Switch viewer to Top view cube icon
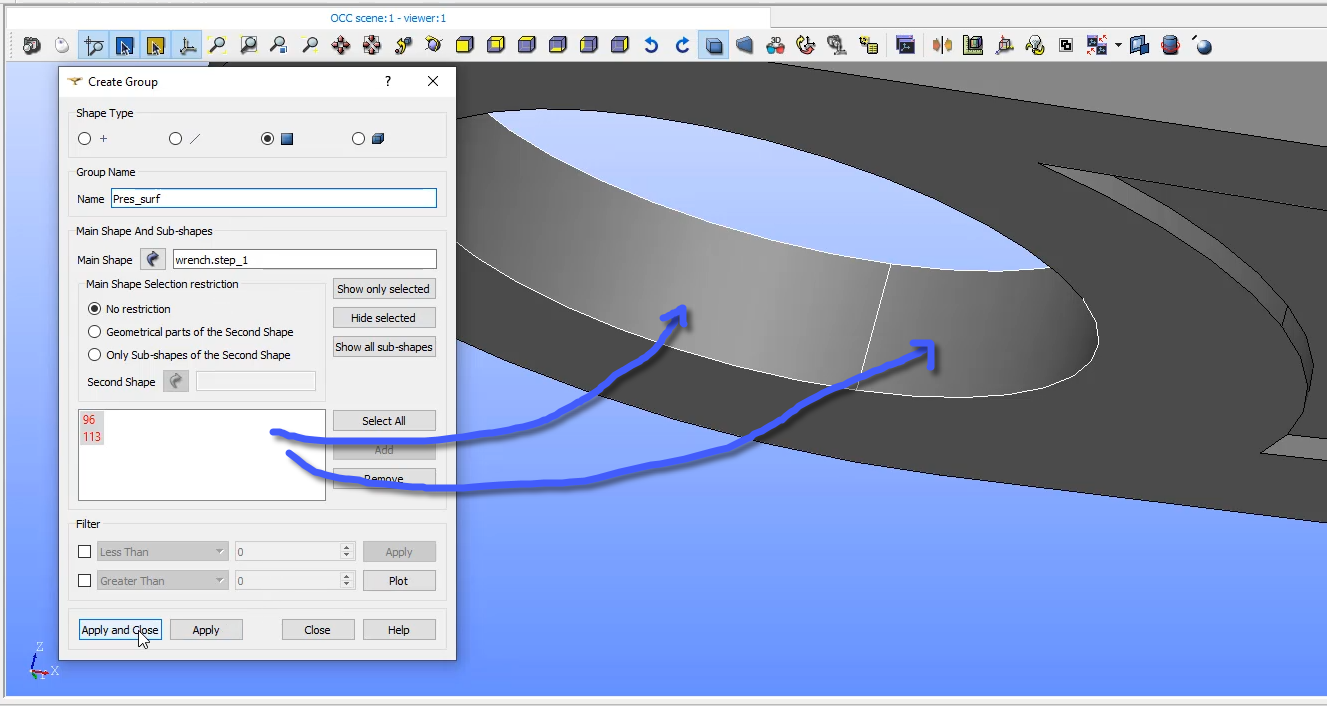The height and width of the screenshot is (706, 1327). tap(526, 44)
